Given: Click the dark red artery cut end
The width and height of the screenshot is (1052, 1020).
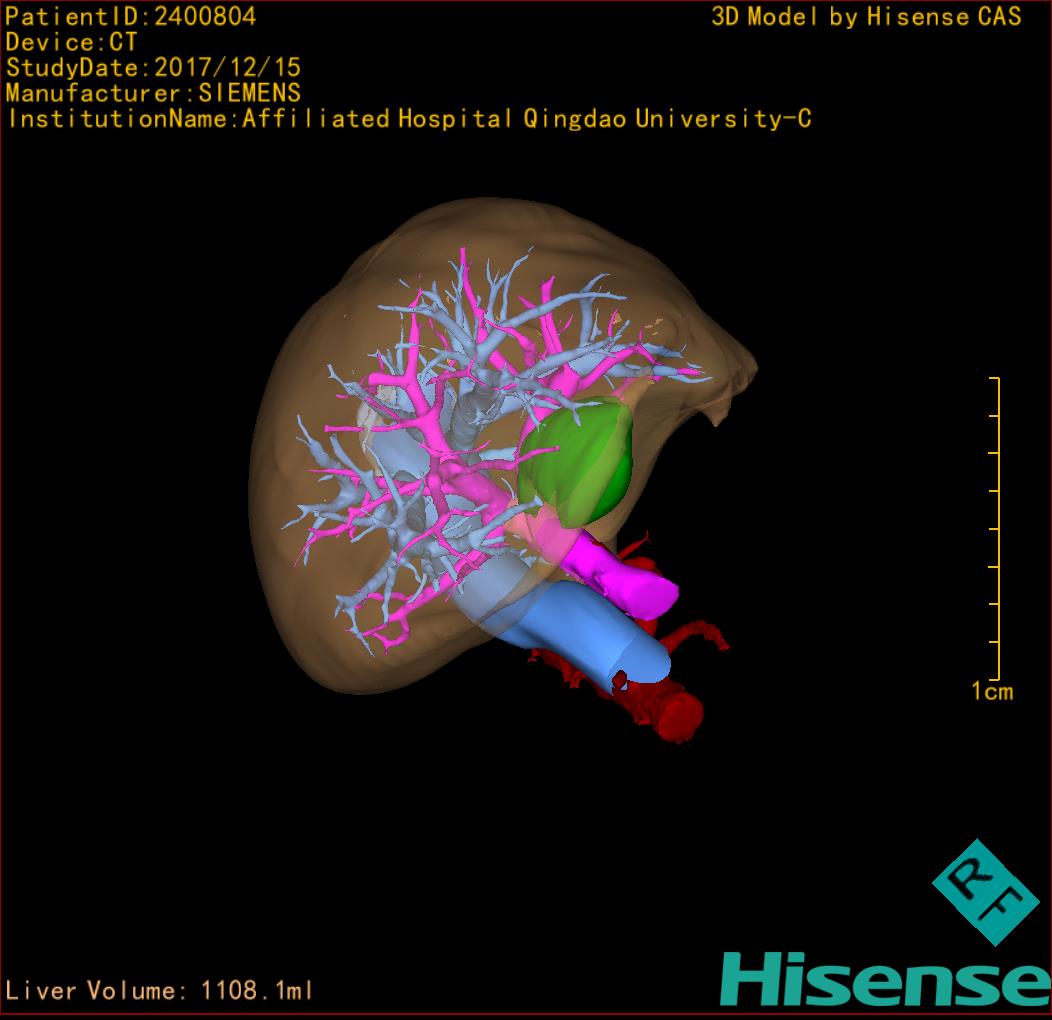Looking at the screenshot, I should (x=678, y=714).
